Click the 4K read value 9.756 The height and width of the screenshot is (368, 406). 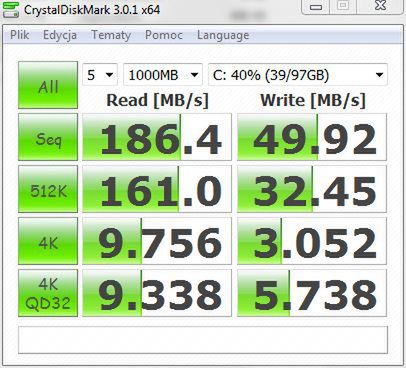pos(157,241)
